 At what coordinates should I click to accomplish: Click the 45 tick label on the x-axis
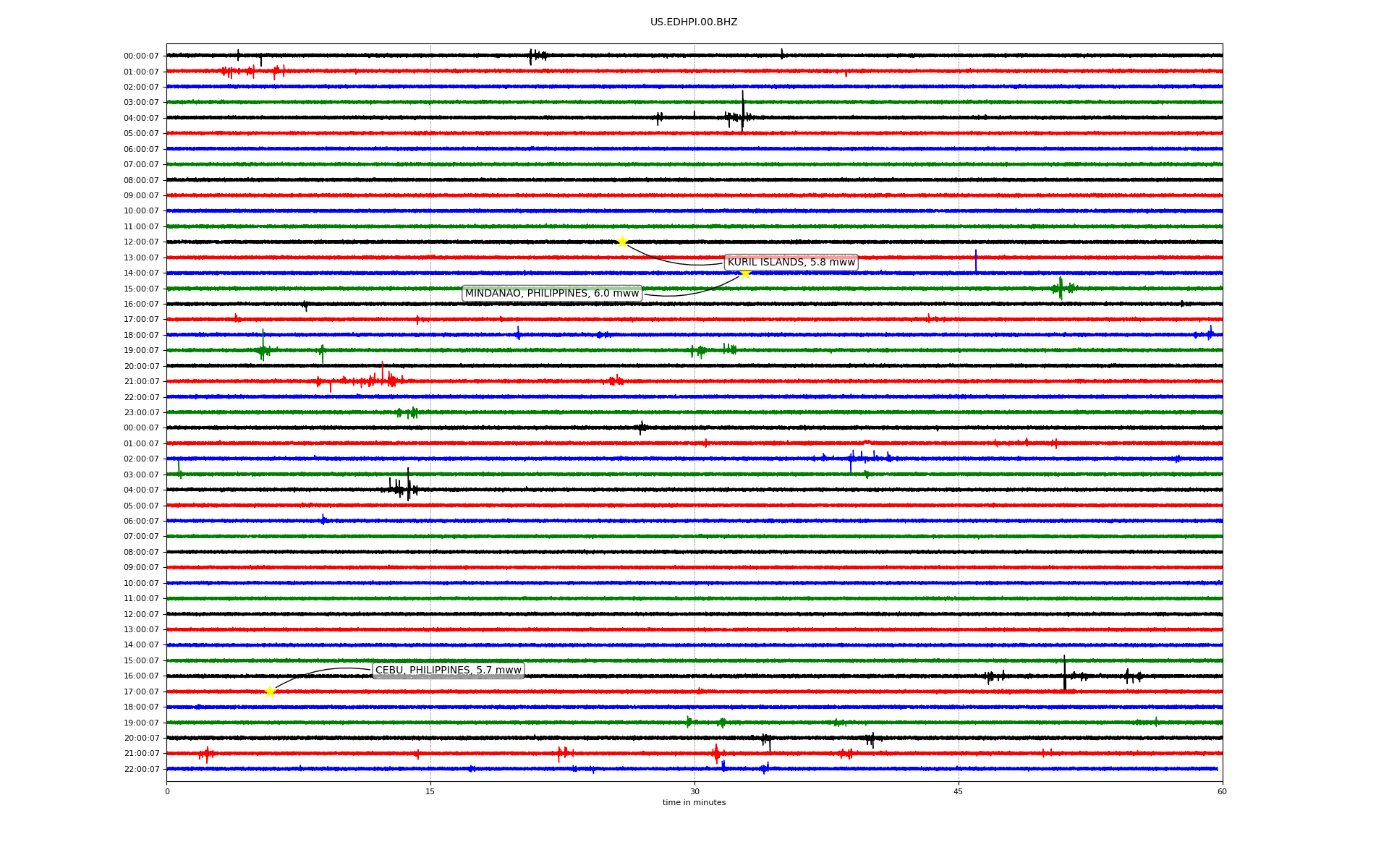[959, 791]
